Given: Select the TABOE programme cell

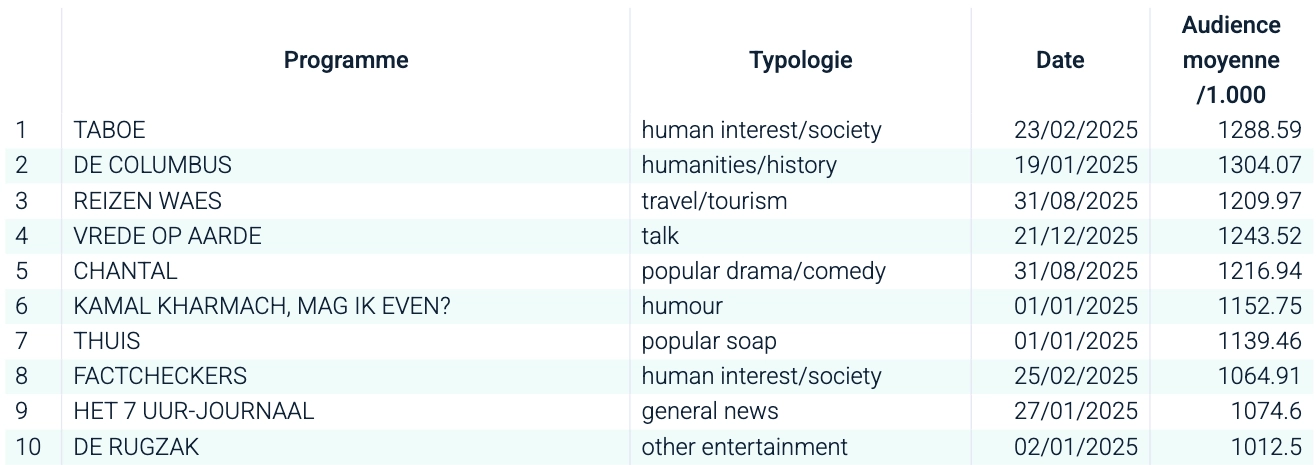Looking at the screenshot, I should pos(109,130).
